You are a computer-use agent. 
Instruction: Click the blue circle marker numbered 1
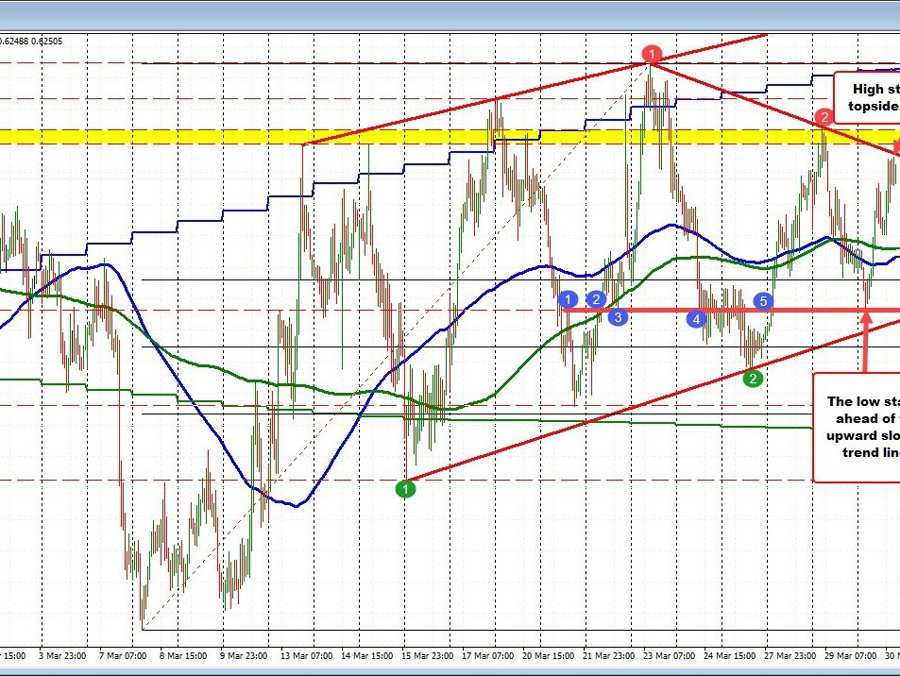click(568, 299)
